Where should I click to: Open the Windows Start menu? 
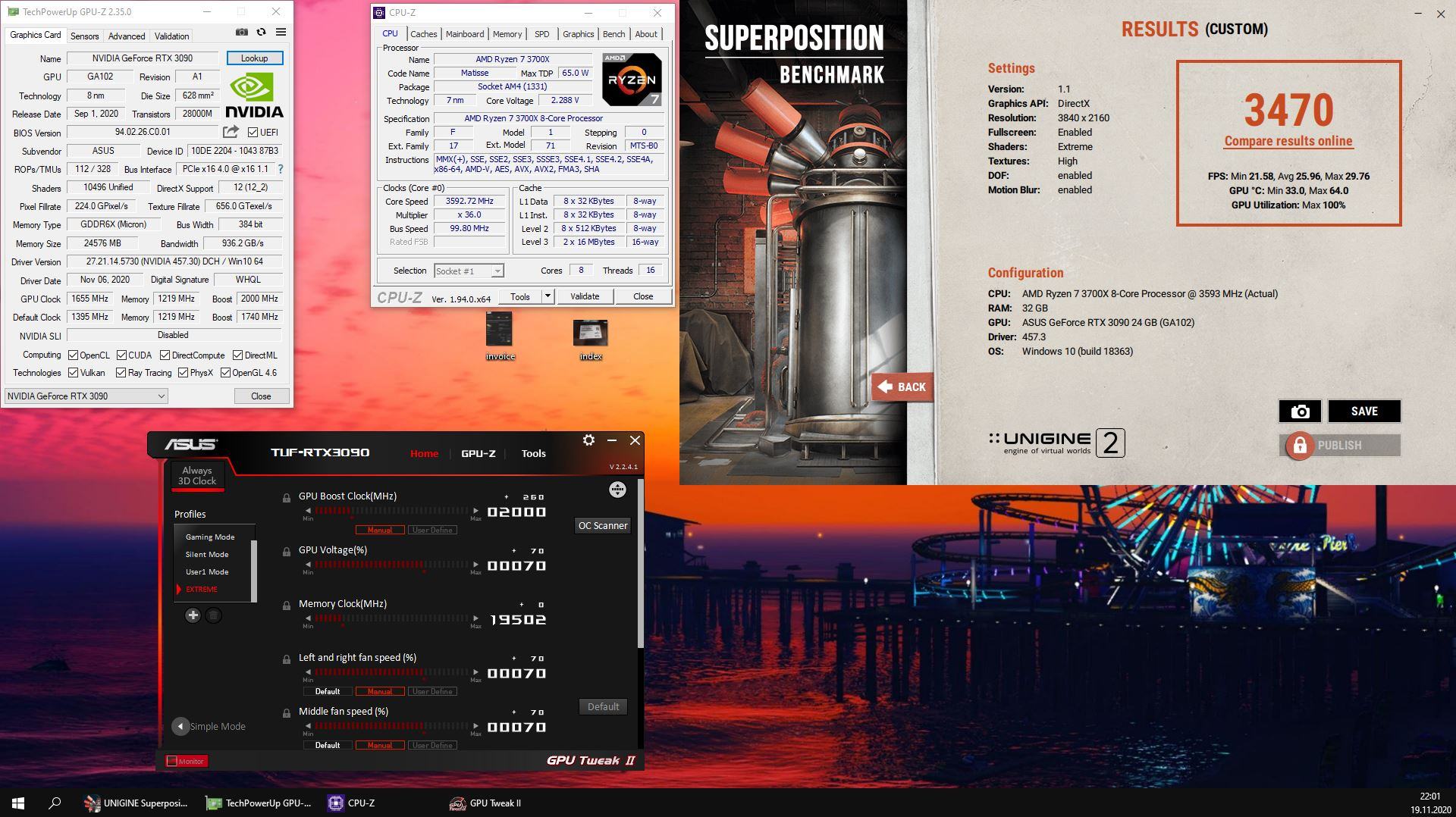18,803
